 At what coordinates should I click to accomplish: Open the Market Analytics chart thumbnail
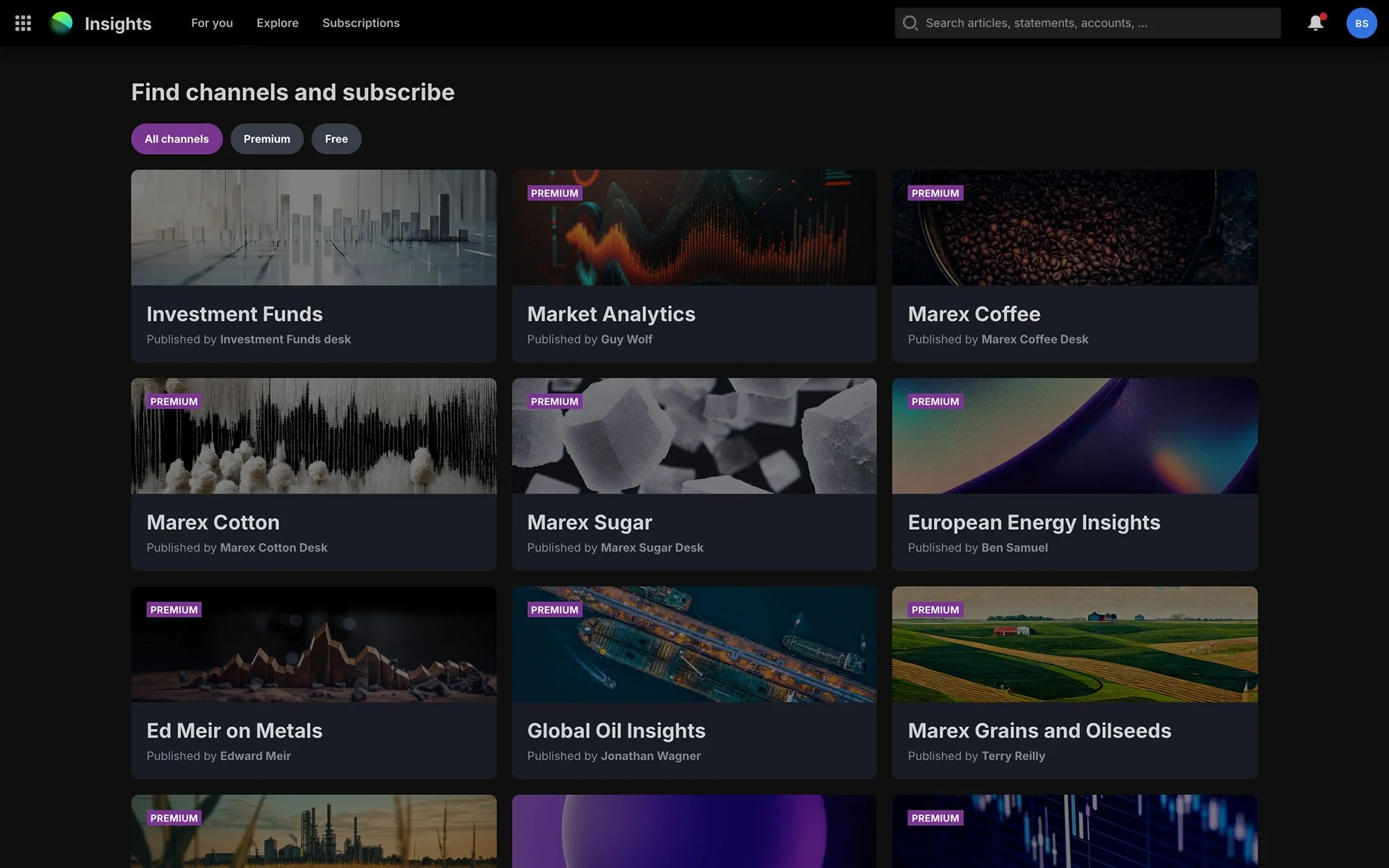pyautogui.click(x=694, y=228)
